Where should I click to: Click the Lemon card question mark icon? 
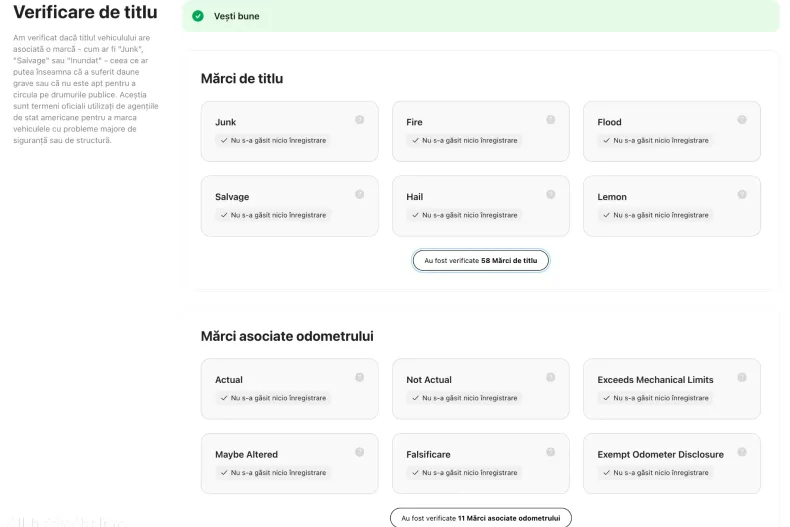coord(742,194)
